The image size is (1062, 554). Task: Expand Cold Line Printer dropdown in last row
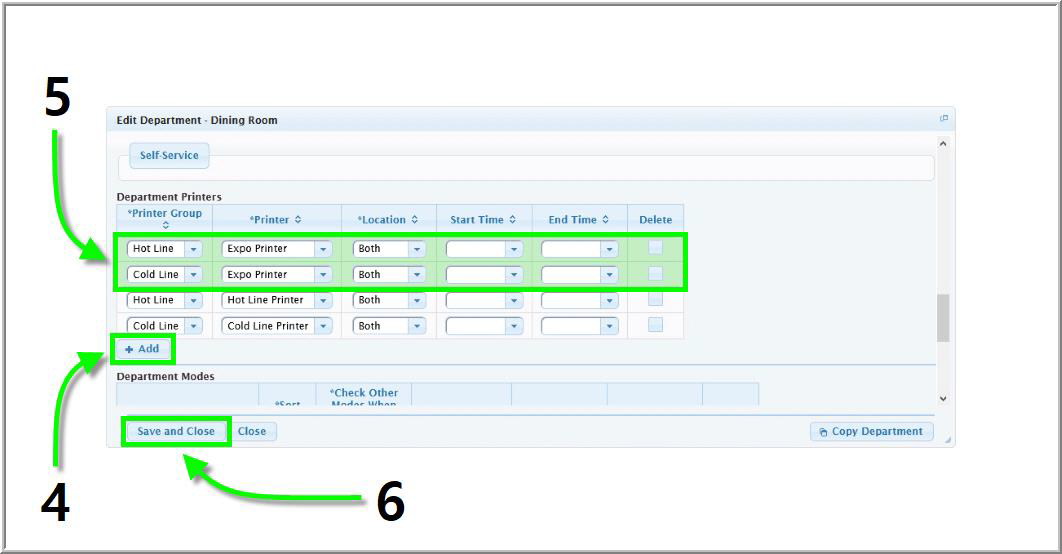323,326
